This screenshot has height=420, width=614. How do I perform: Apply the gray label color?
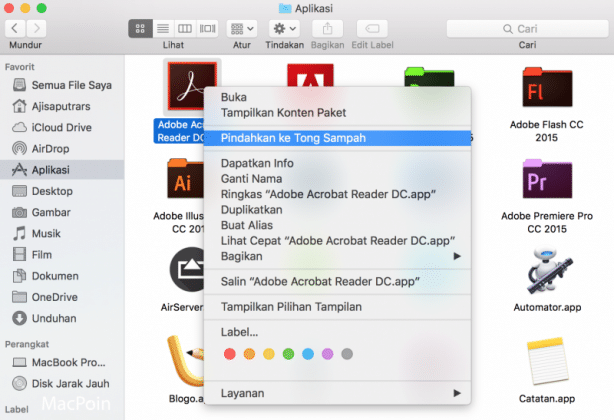tap(347, 354)
